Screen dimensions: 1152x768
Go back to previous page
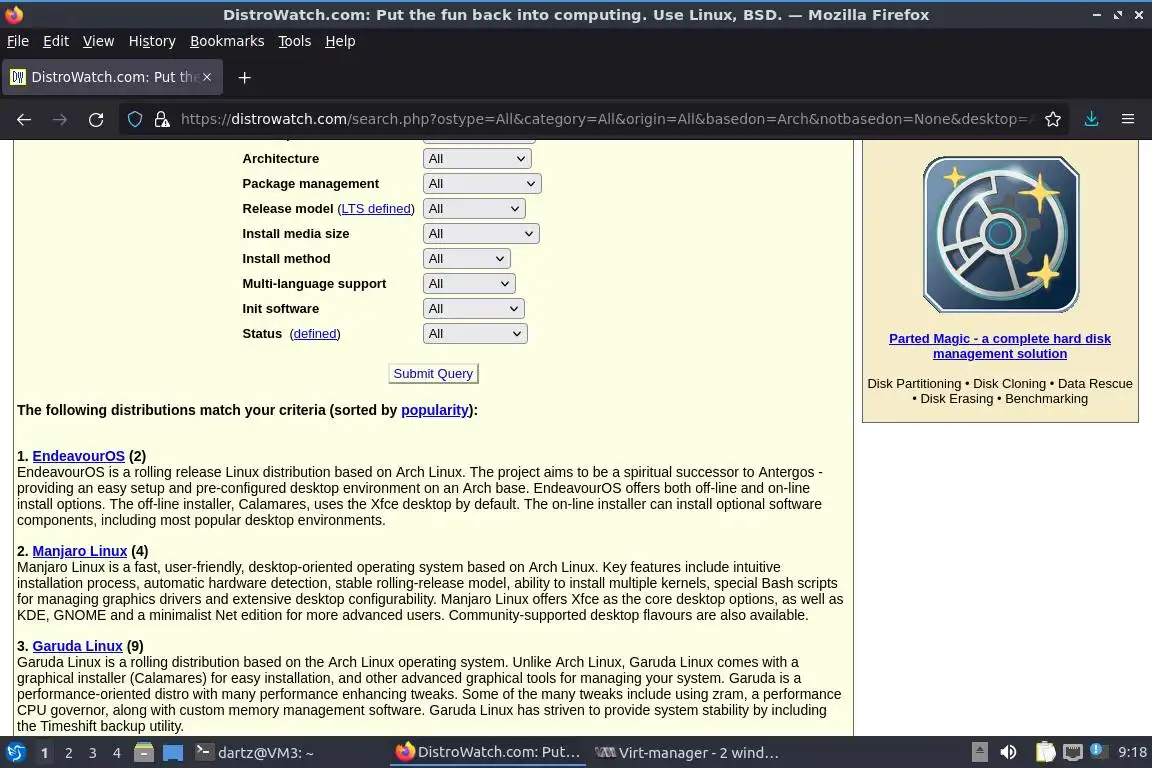24,119
